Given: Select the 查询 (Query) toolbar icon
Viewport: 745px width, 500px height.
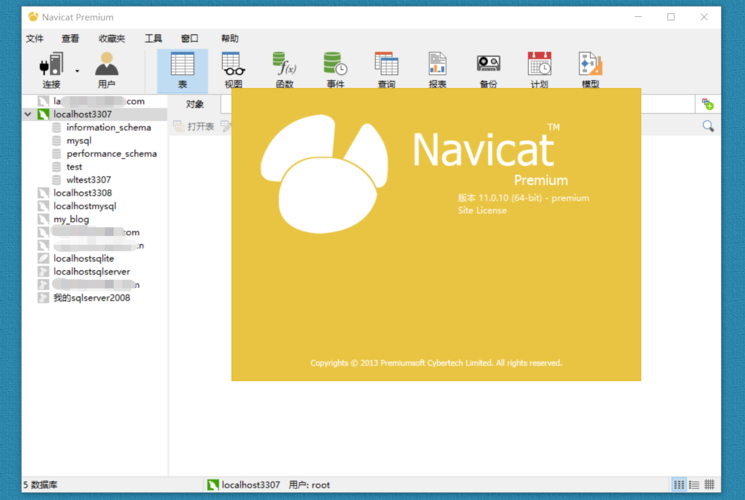Looking at the screenshot, I should tap(386, 70).
